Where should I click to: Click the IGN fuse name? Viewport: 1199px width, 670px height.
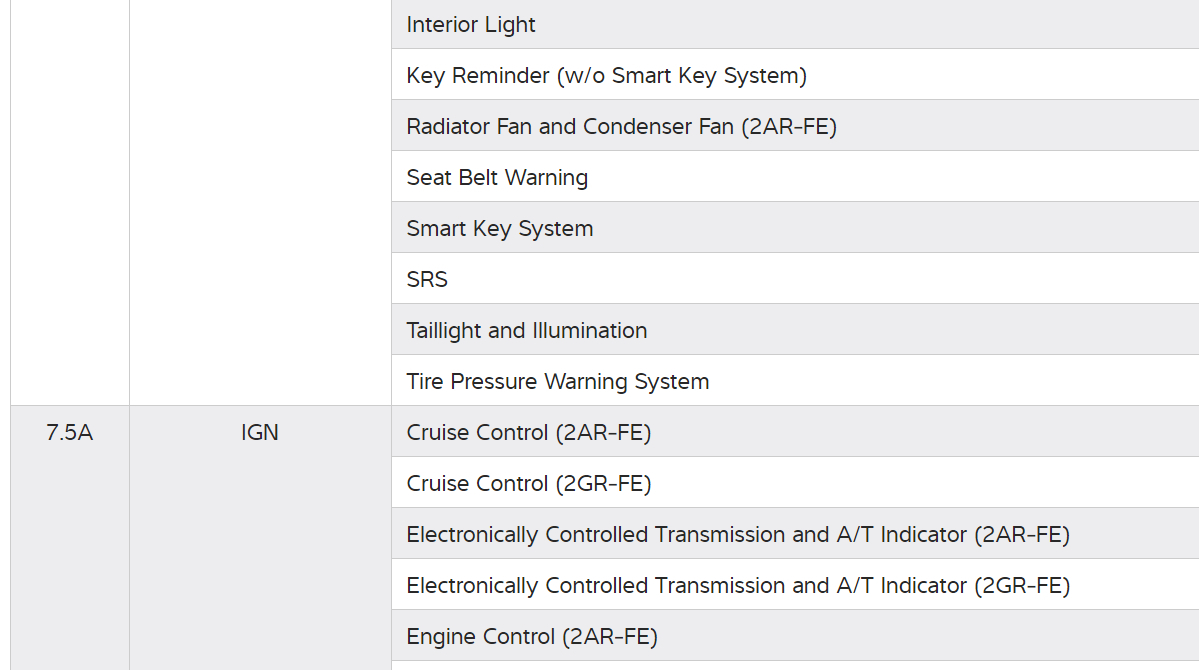[260, 433]
